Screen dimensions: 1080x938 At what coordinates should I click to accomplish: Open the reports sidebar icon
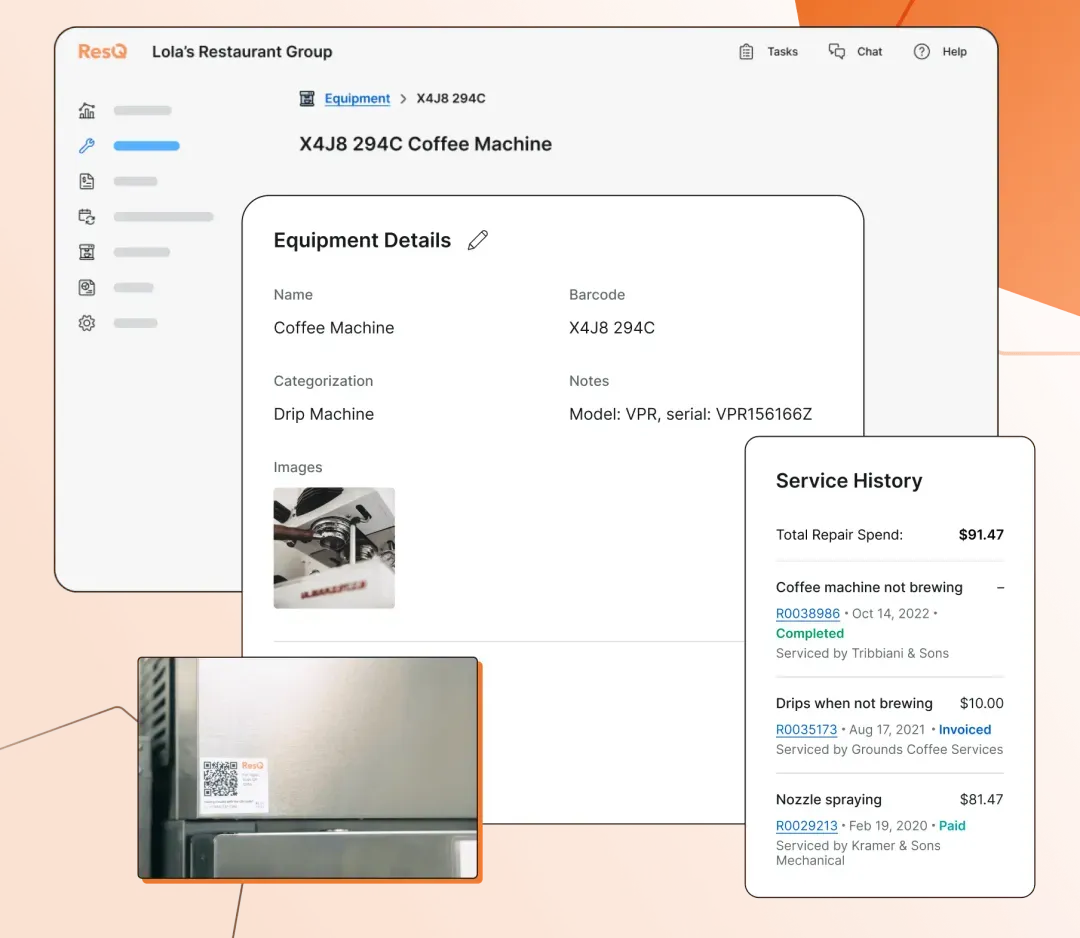pyautogui.click(x=87, y=287)
